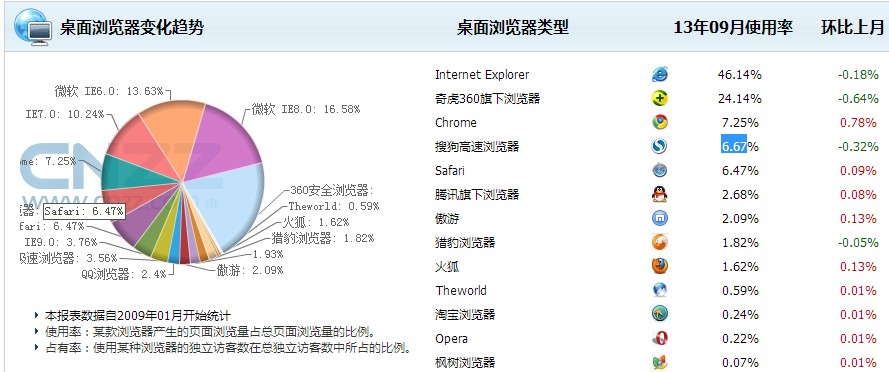
Task: Click the desktop monitor globe header icon
Action: click(x=31, y=27)
